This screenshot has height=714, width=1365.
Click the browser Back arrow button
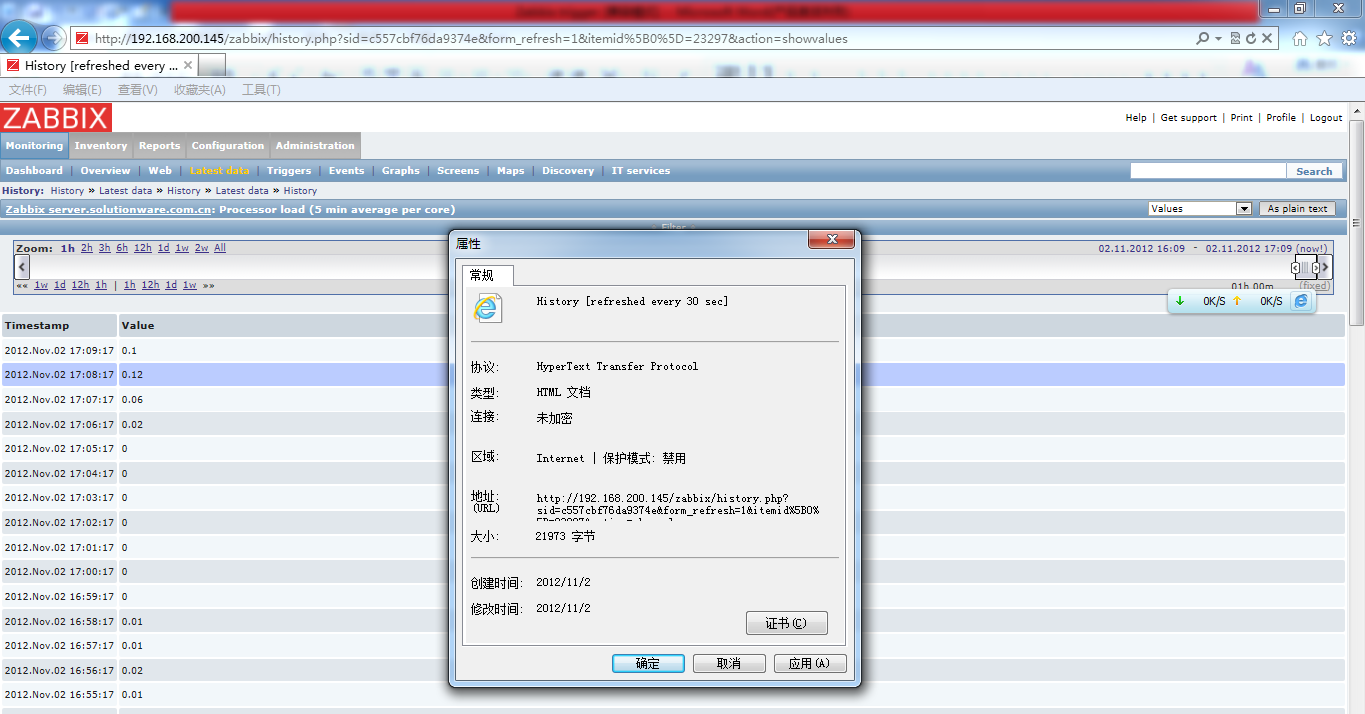[19, 39]
